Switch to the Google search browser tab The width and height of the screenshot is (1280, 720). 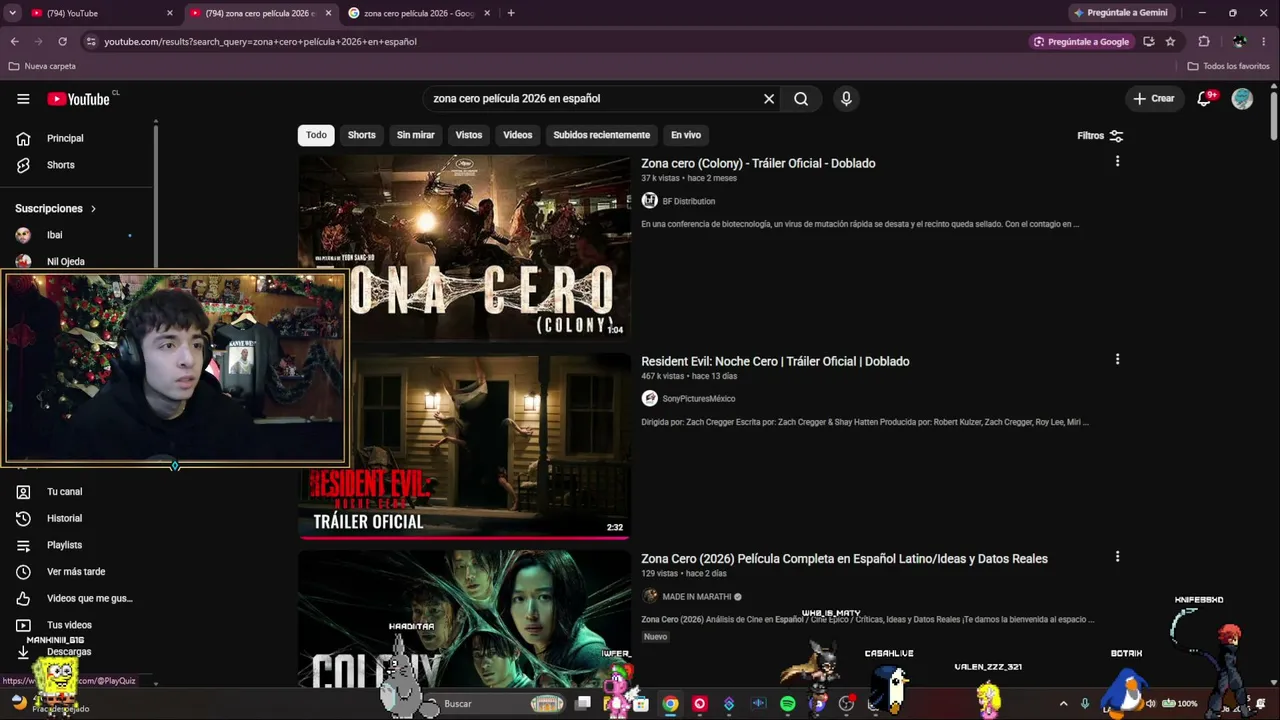point(418,13)
